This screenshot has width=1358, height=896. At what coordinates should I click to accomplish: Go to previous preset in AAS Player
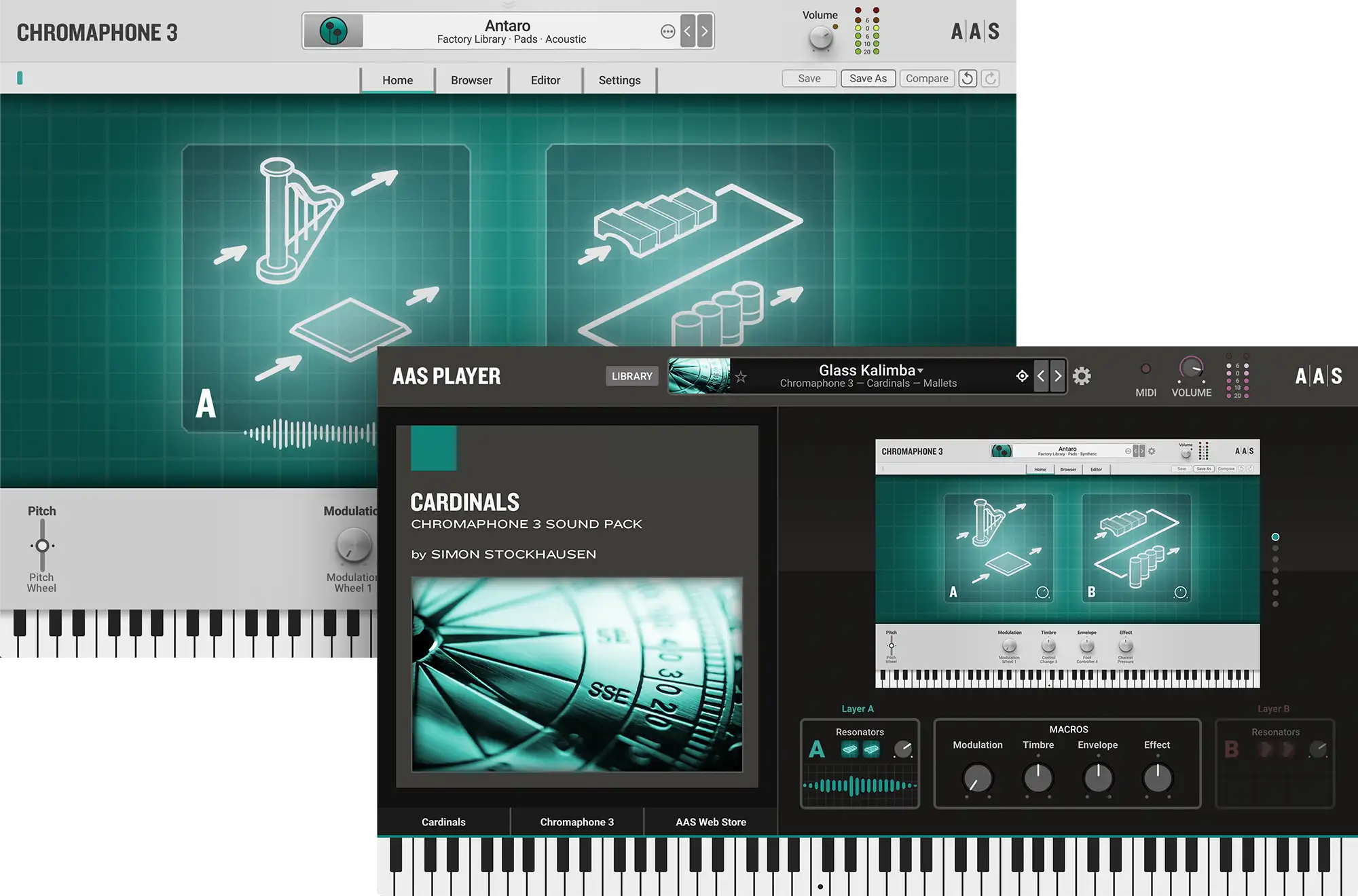1041,376
